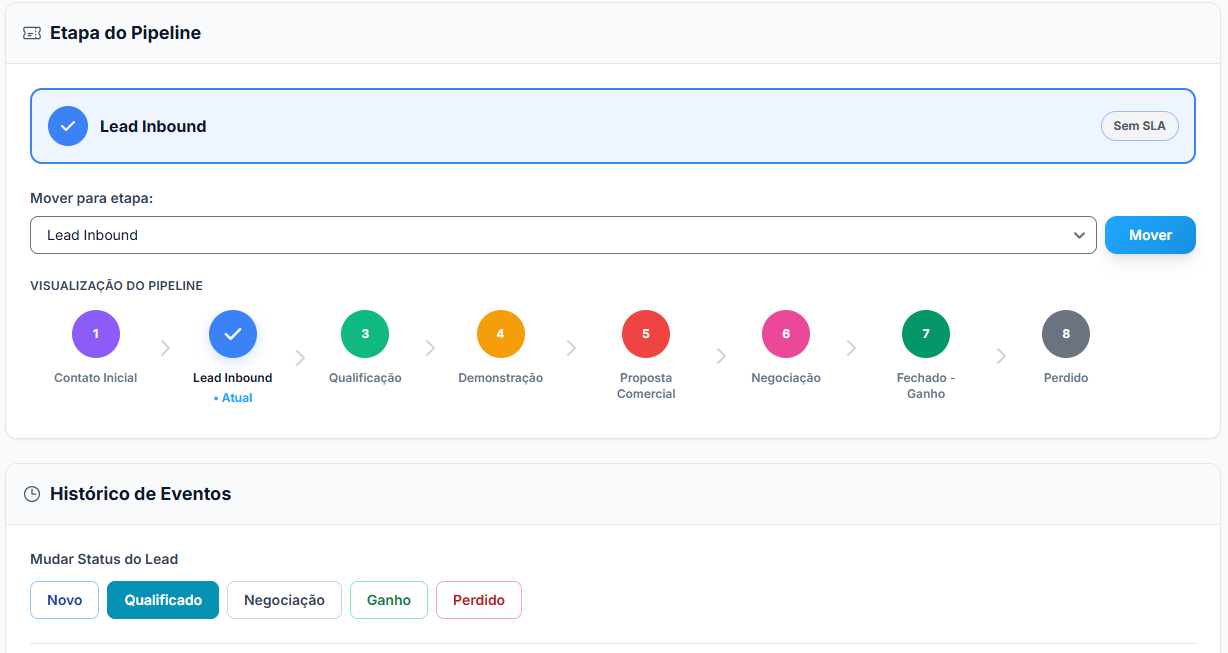The height and width of the screenshot is (653, 1228).
Task: Click the Mudar Status do Lead label
Action: pyautogui.click(x=104, y=559)
